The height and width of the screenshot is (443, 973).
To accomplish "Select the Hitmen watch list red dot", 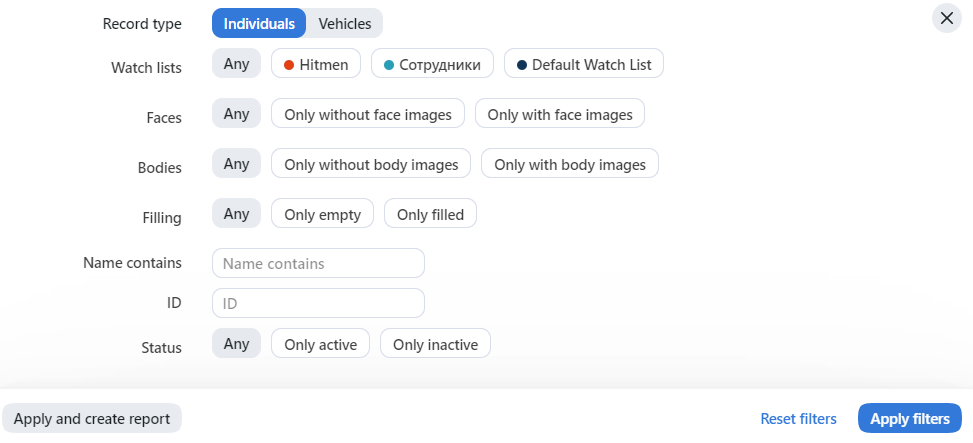I will pos(289,65).
